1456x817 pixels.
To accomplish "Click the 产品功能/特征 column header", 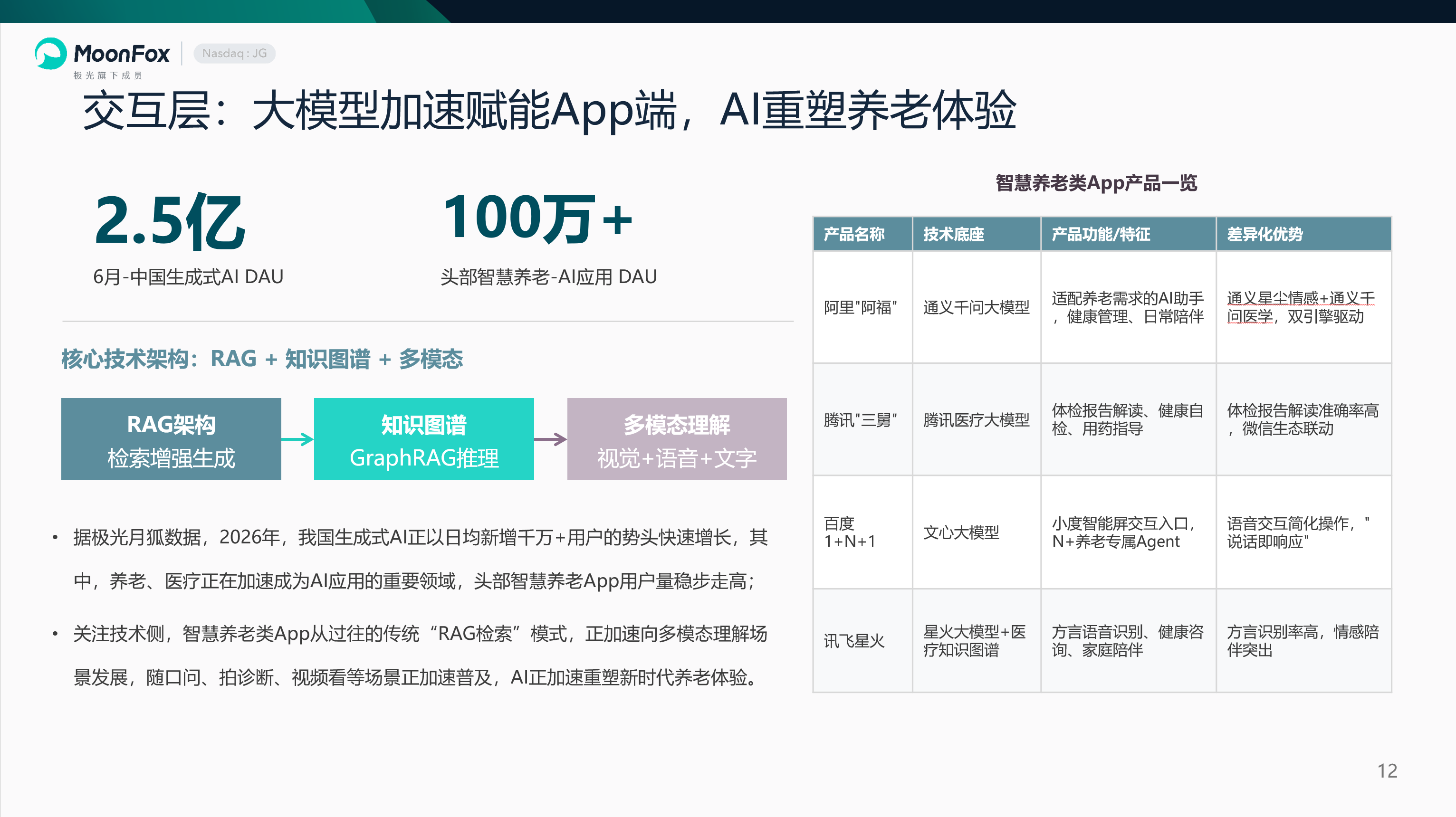I will 1128,234.
